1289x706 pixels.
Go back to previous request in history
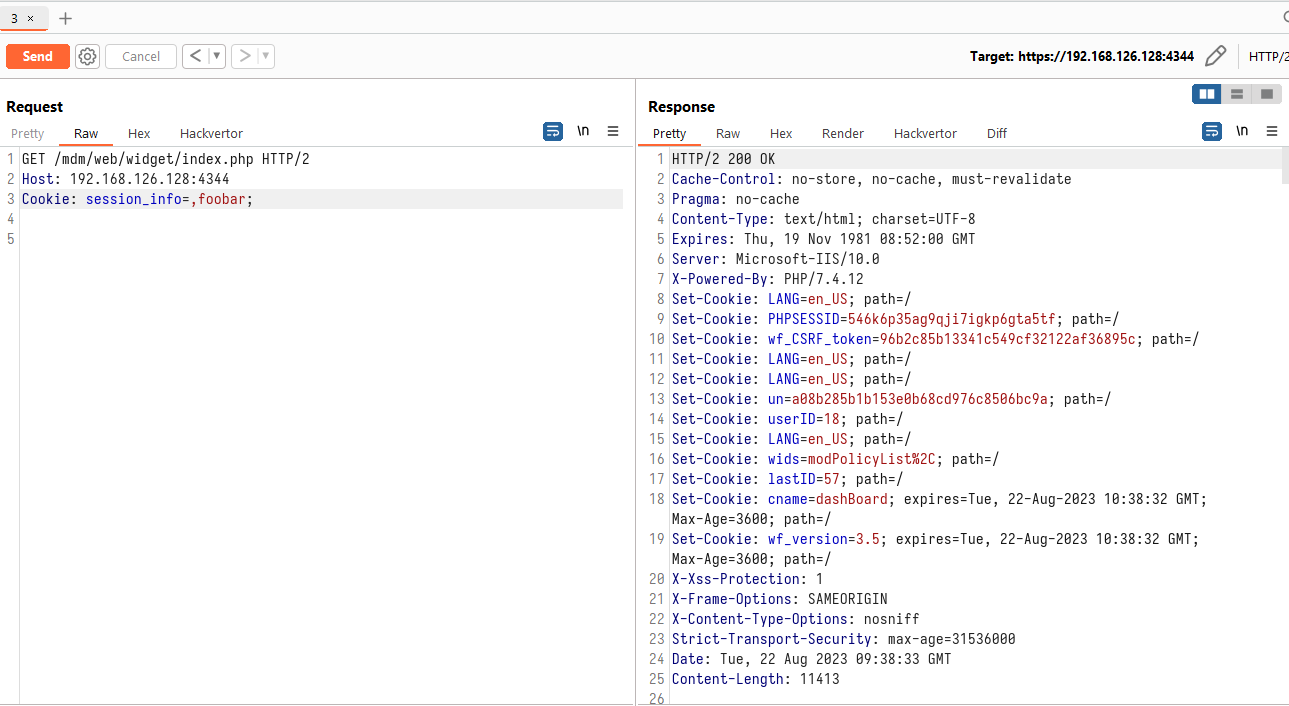195,56
